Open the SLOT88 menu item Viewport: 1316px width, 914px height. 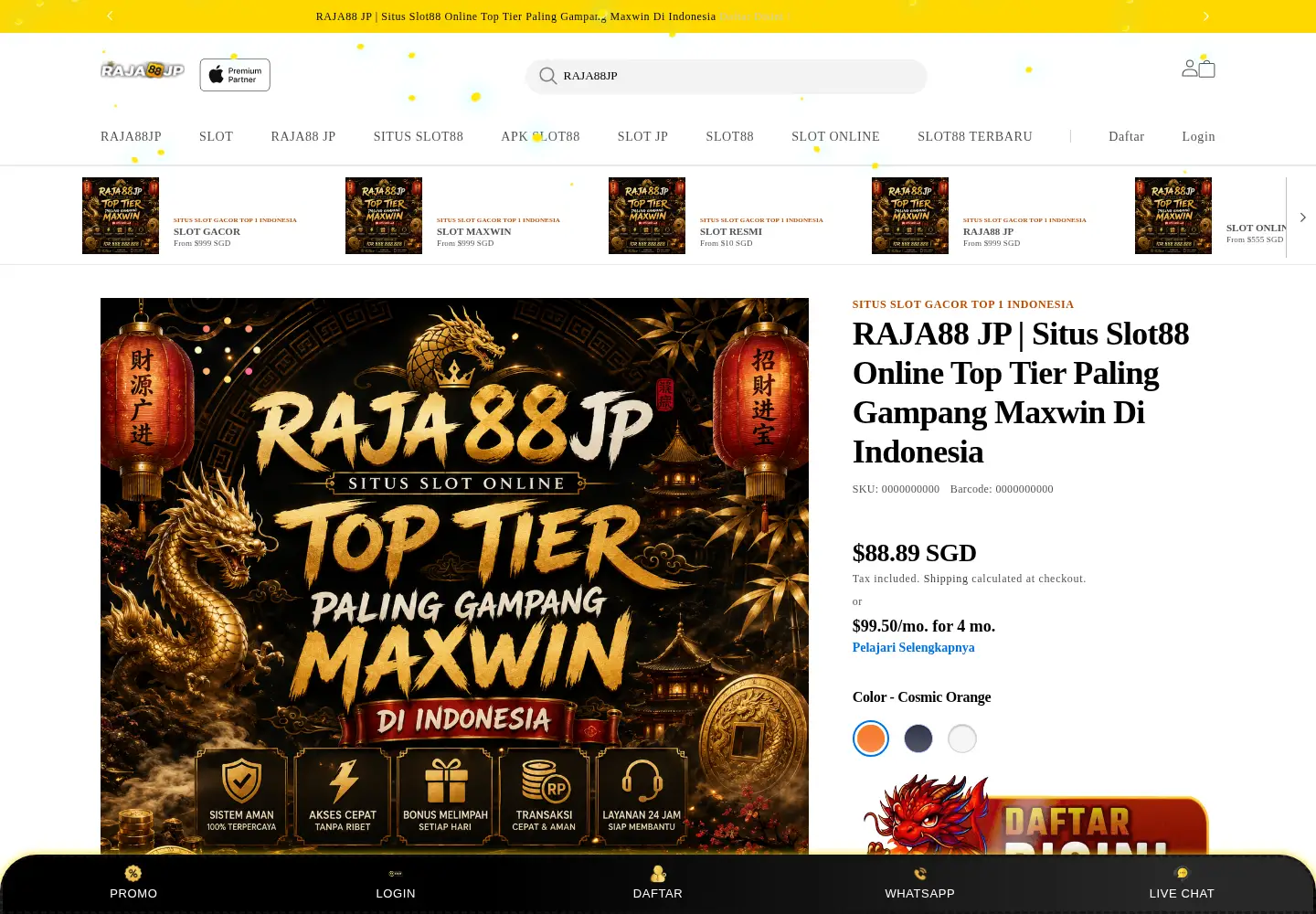729,136
